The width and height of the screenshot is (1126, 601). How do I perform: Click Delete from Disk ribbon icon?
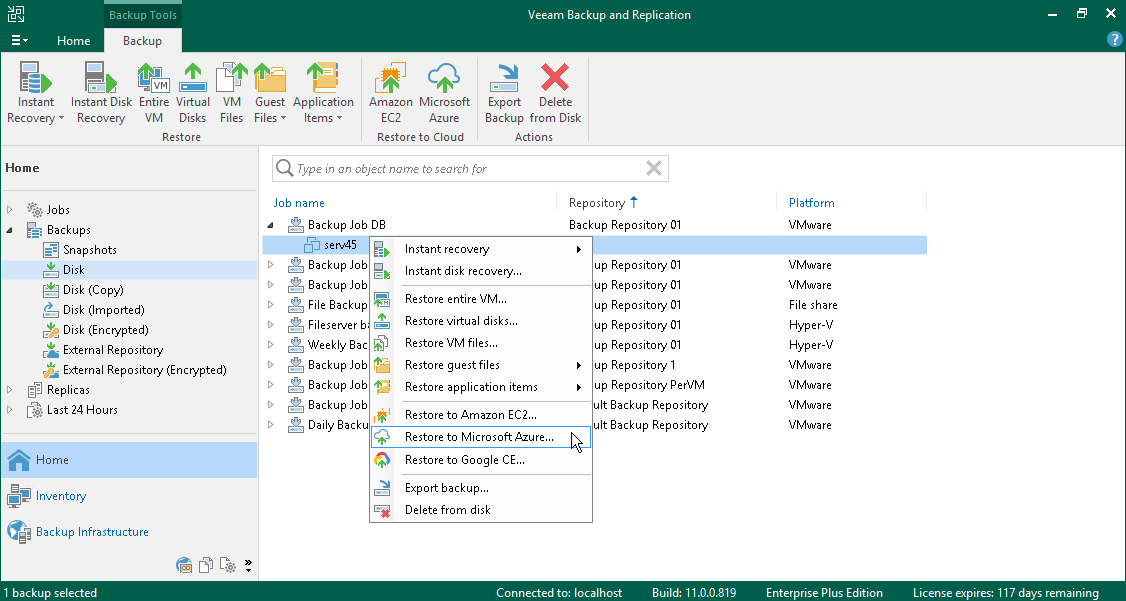tap(555, 93)
